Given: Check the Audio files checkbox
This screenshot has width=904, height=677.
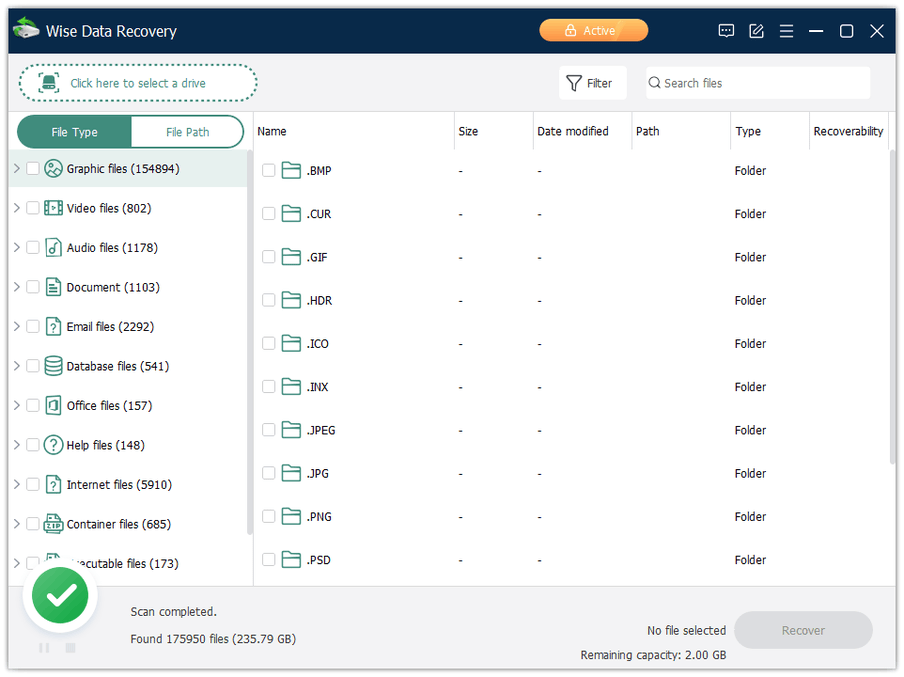Looking at the screenshot, I should 33,247.
